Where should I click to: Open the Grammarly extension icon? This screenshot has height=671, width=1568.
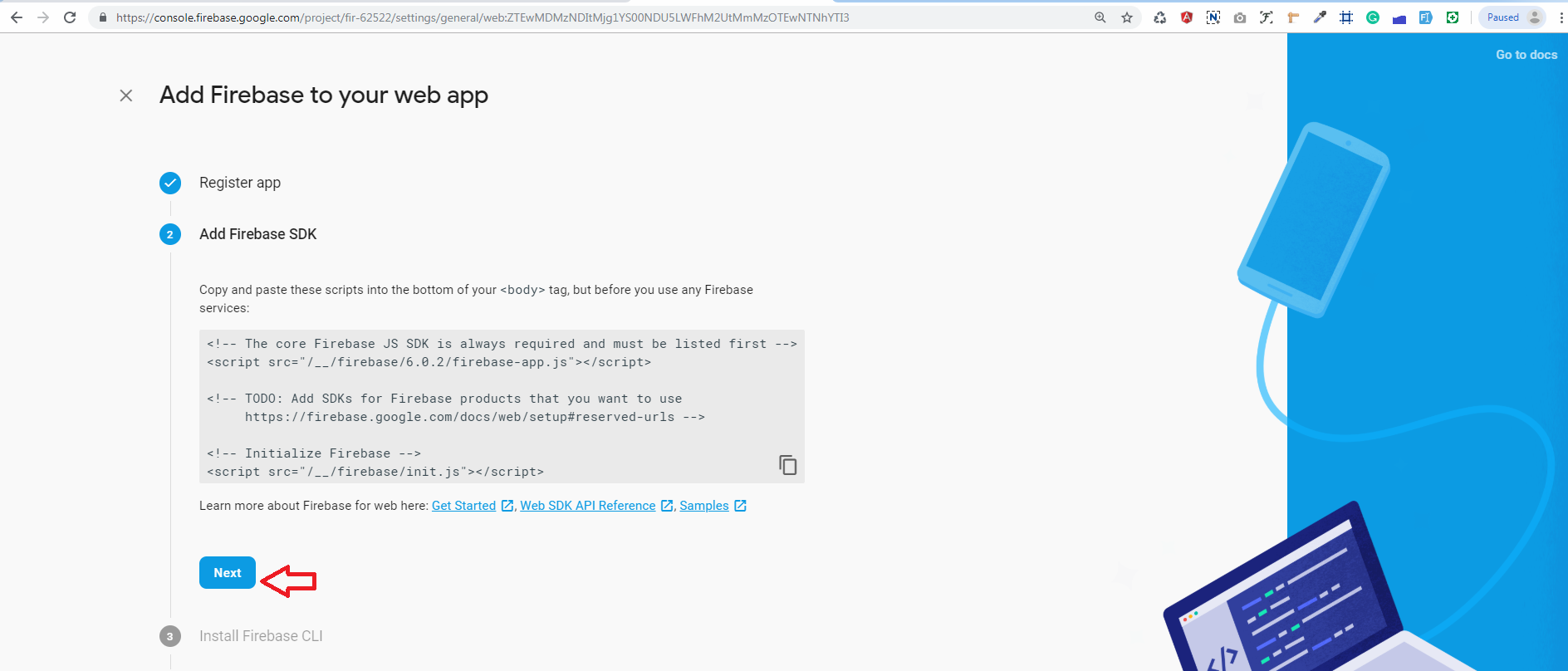pos(1373,17)
